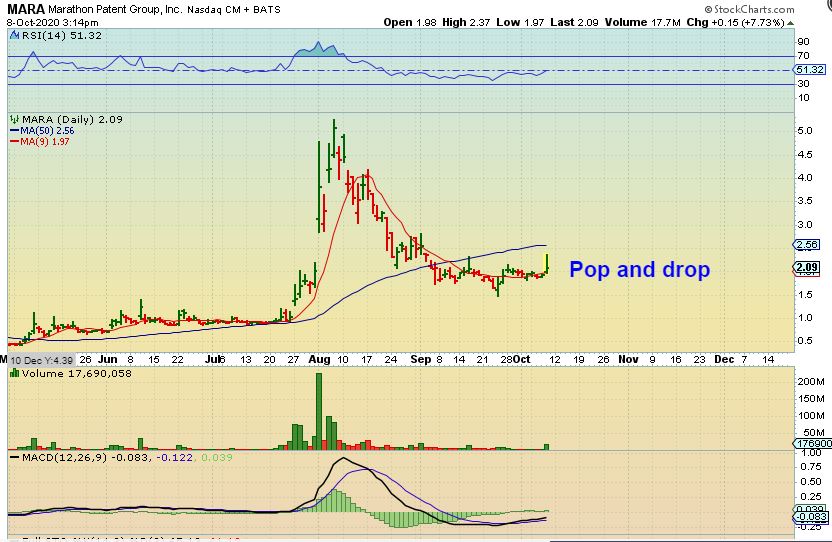
Task: Click the Oct label on the date axis
Action: (523, 359)
